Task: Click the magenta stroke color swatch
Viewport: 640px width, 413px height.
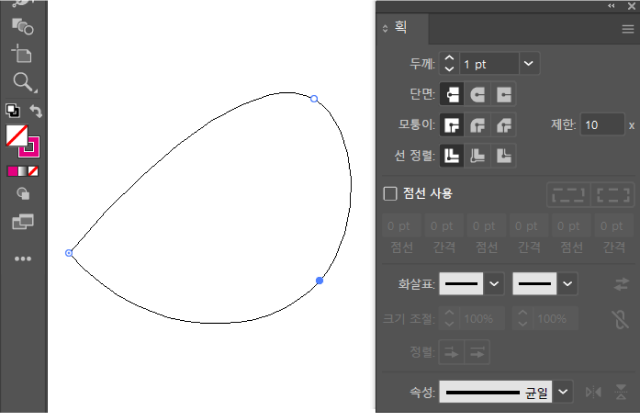Action: point(30,146)
